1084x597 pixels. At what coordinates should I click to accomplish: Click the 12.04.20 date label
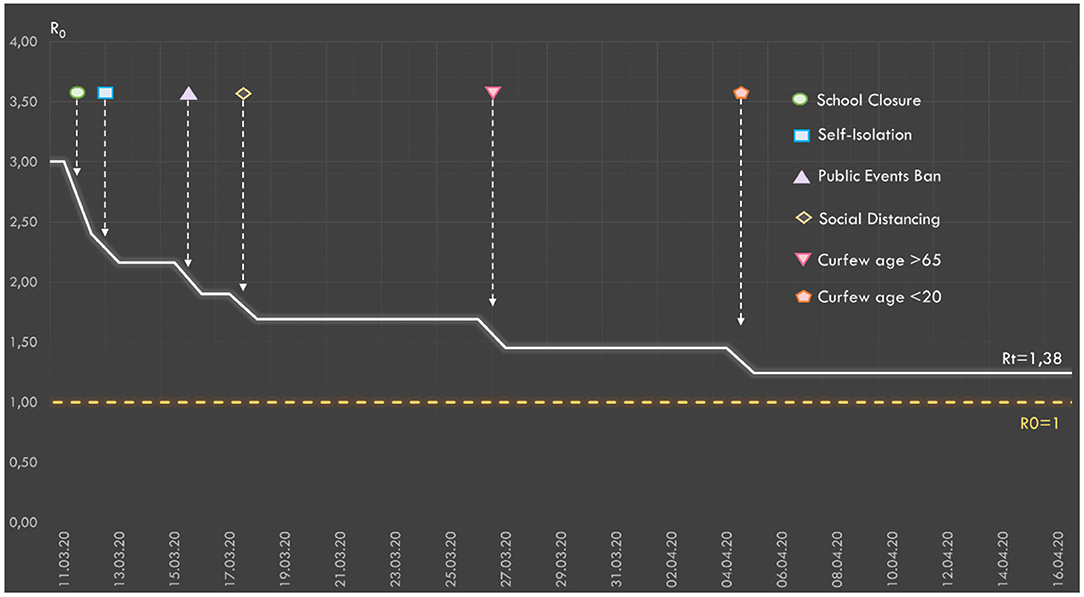[x=948, y=558]
